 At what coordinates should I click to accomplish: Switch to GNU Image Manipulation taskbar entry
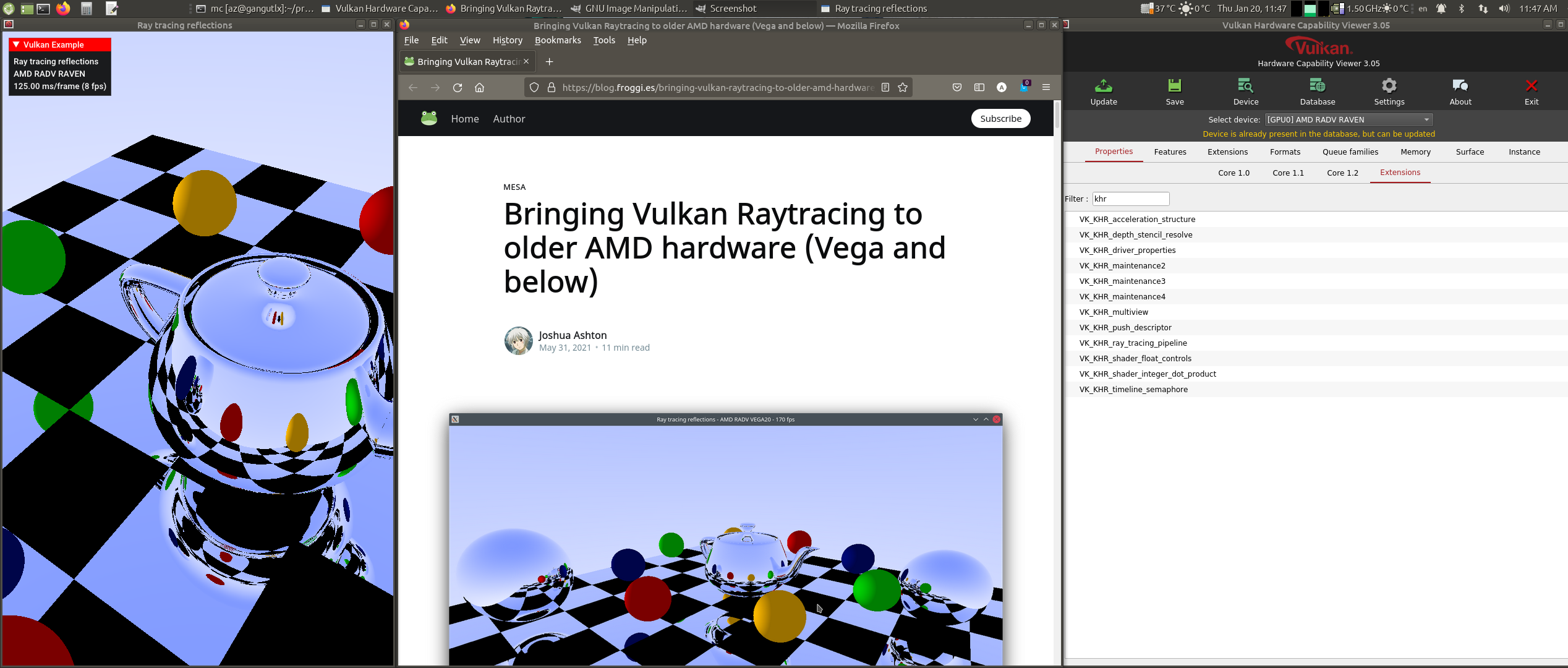(628, 9)
